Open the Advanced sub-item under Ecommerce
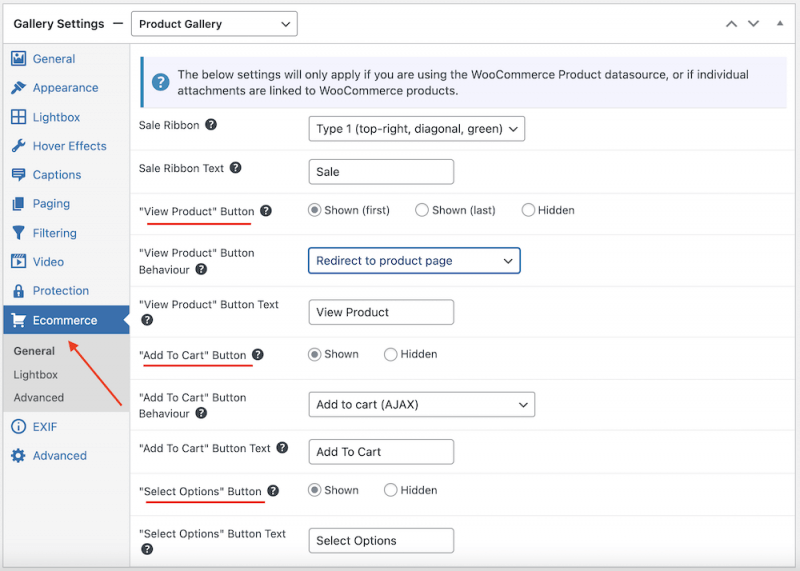The width and height of the screenshot is (800, 571). (x=39, y=398)
